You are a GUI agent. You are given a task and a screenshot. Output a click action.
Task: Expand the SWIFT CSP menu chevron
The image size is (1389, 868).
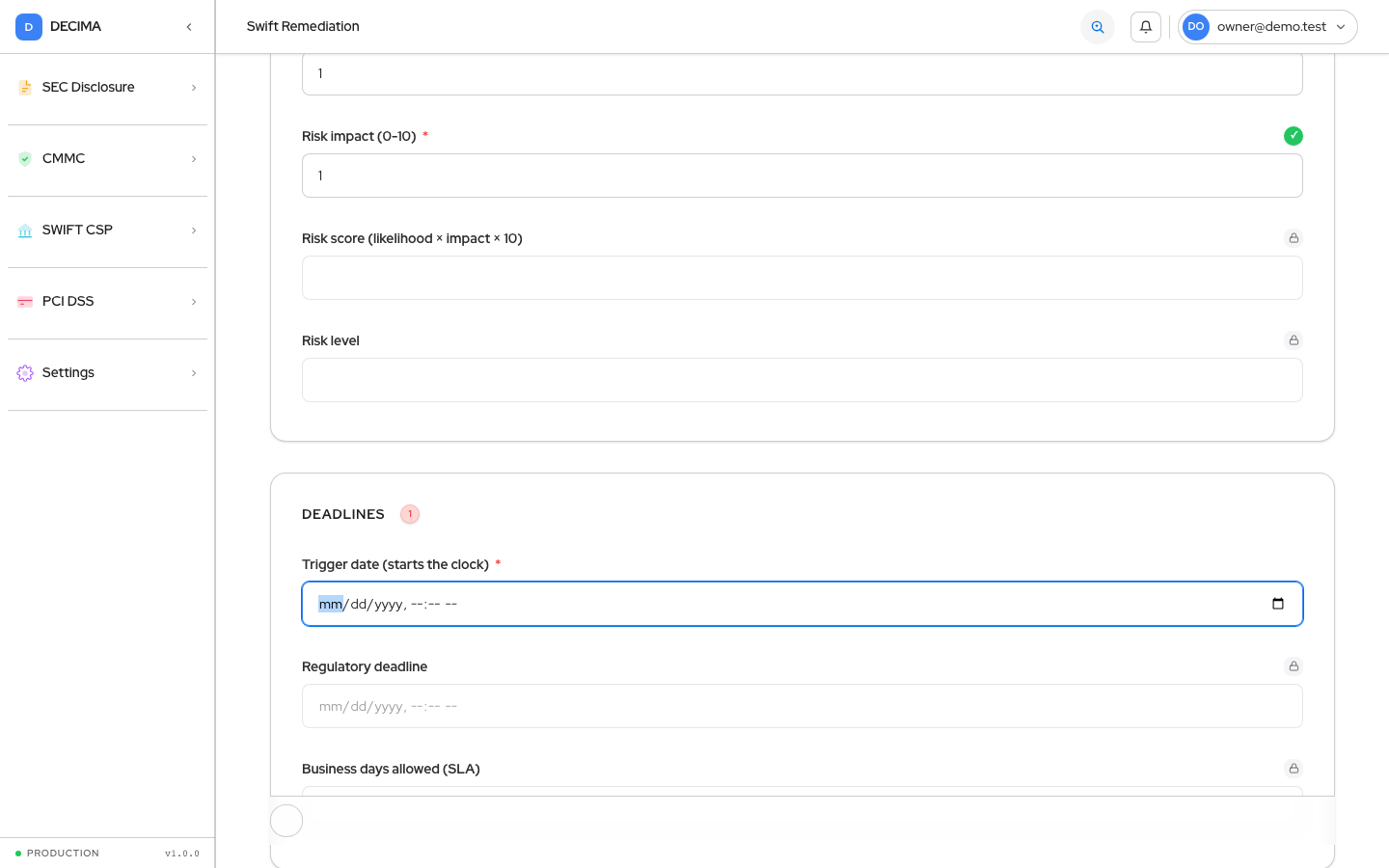click(194, 231)
